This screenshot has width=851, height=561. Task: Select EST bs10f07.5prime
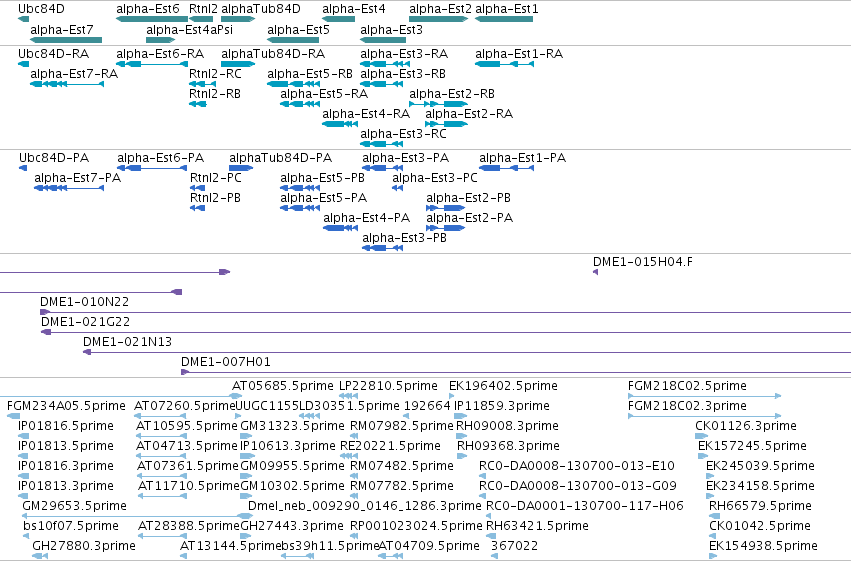[26, 536]
